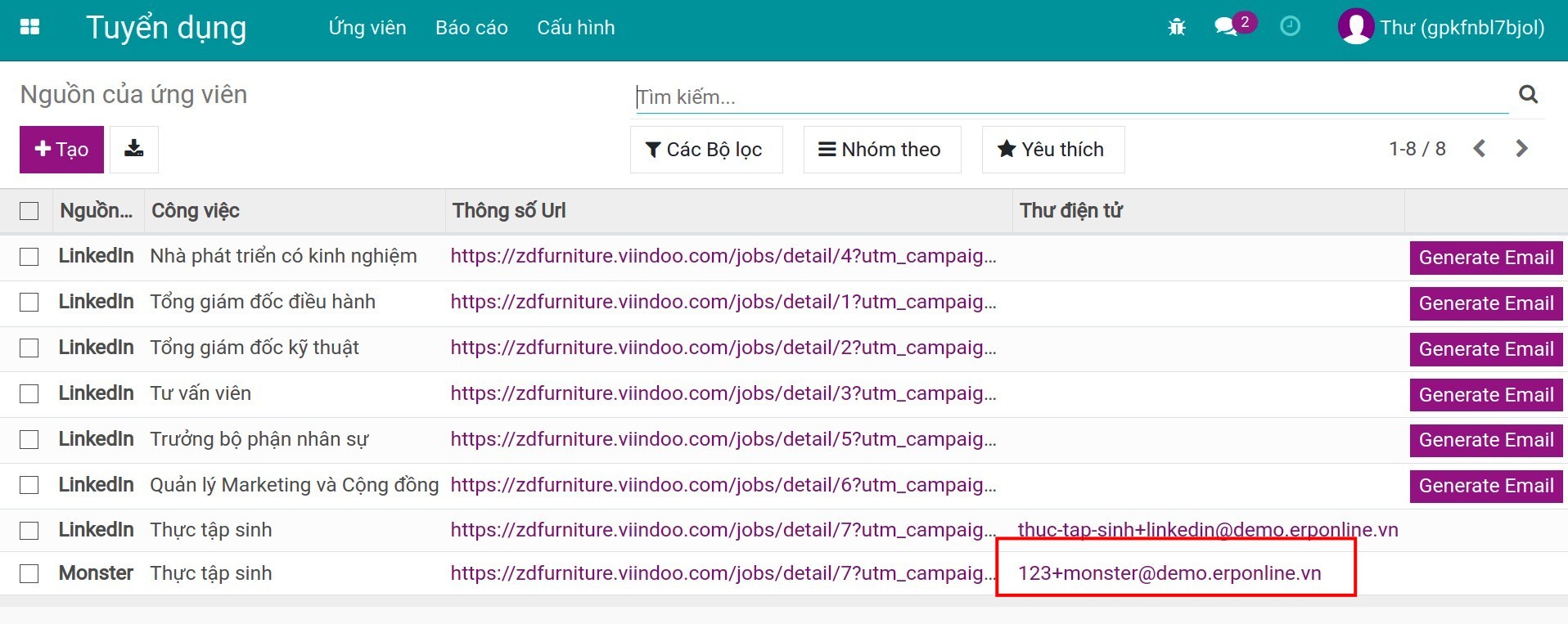Open the Ứng viên menu
This screenshot has width=1568, height=624.
point(367,28)
